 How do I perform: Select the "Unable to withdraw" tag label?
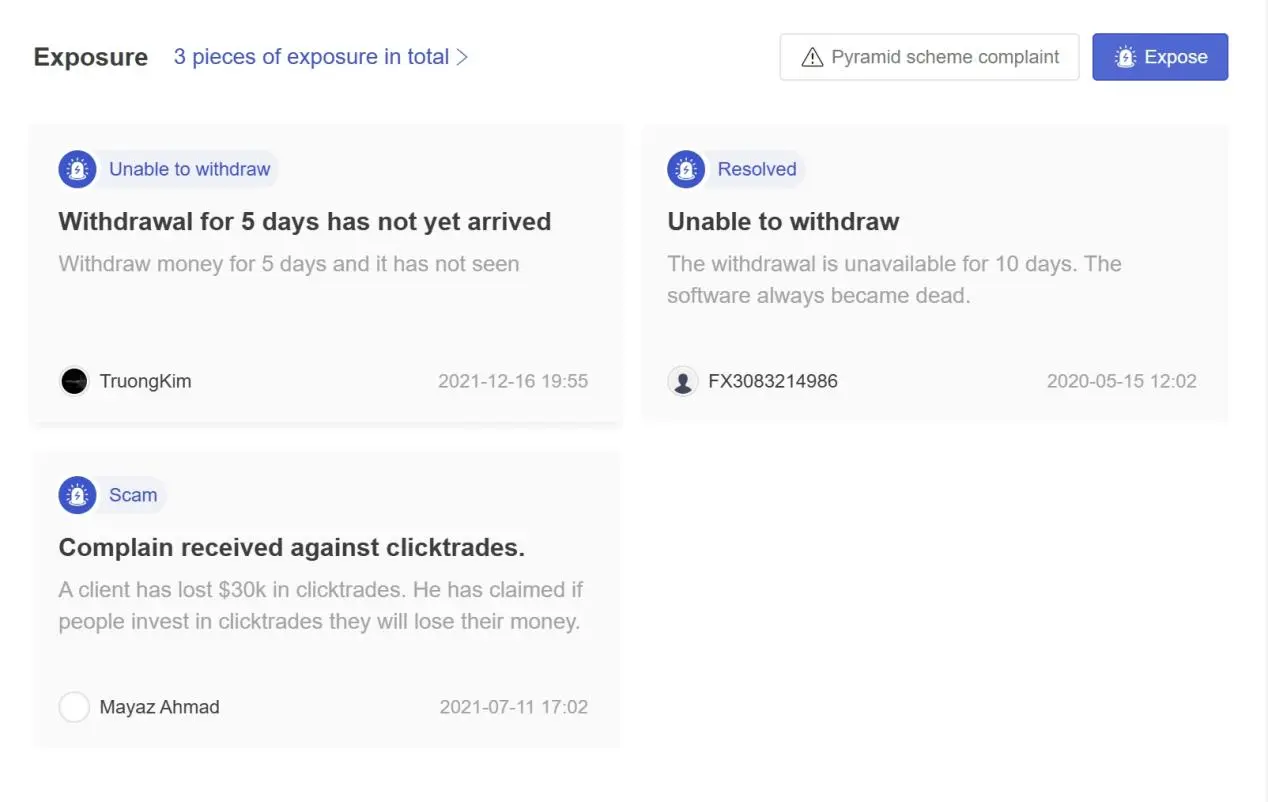point(190,169)
